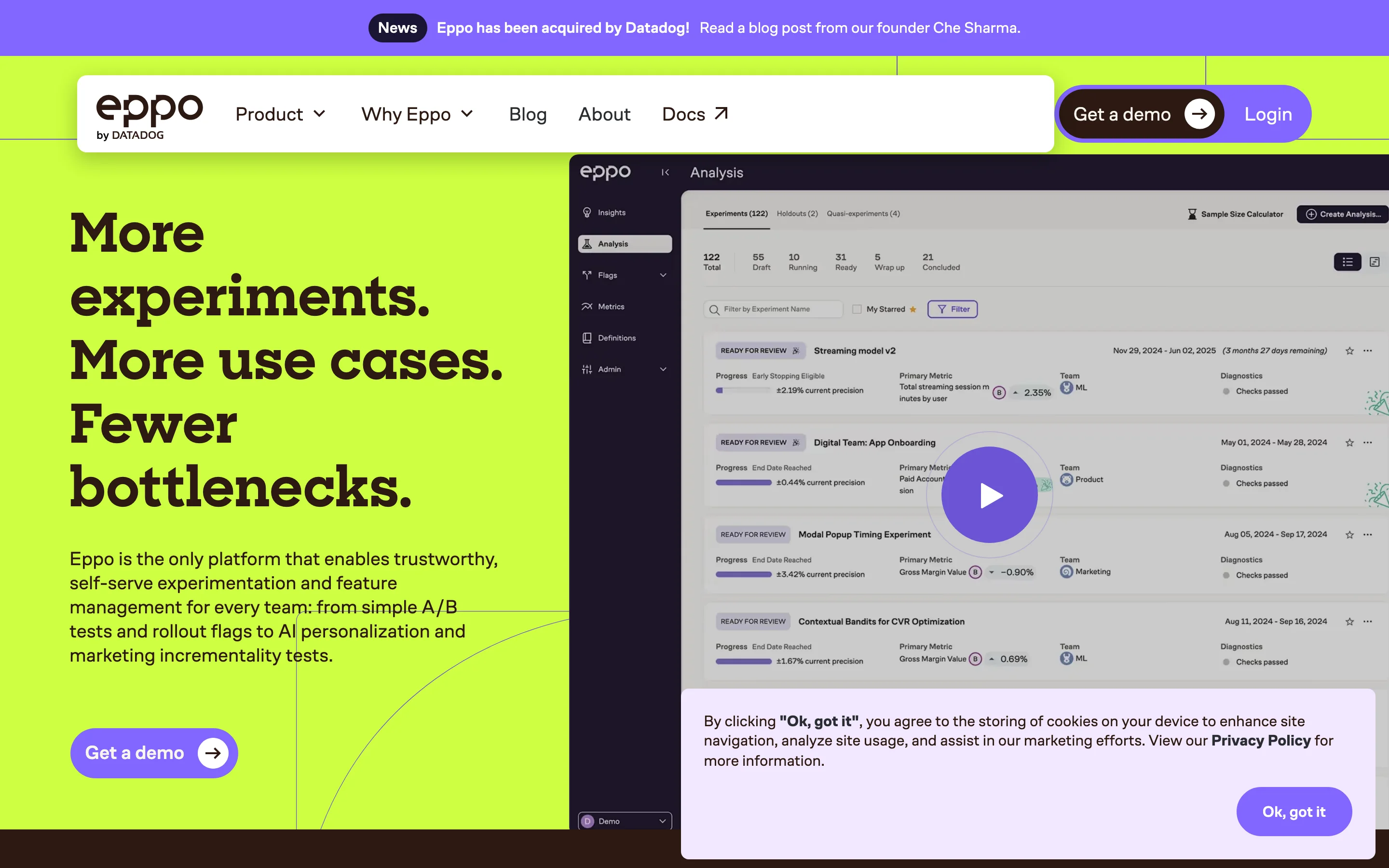Viewport: 1389px width, 868px height.
Task: Click the Sample Size Calculator hourglass icon
Action: tap(1192, 214)
